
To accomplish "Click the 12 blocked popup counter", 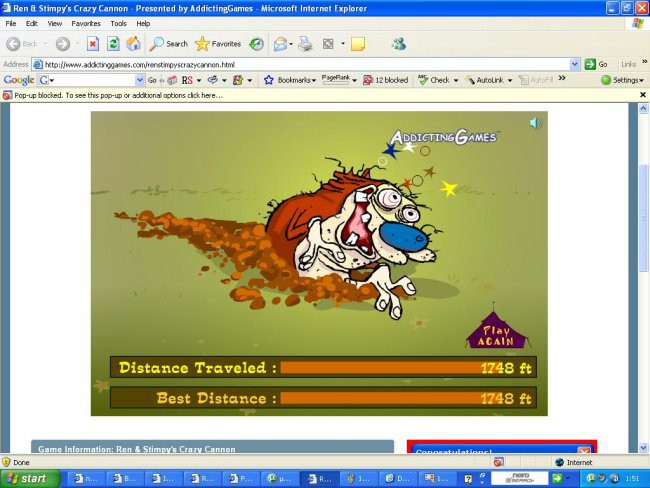I will (x=386, y=80).
